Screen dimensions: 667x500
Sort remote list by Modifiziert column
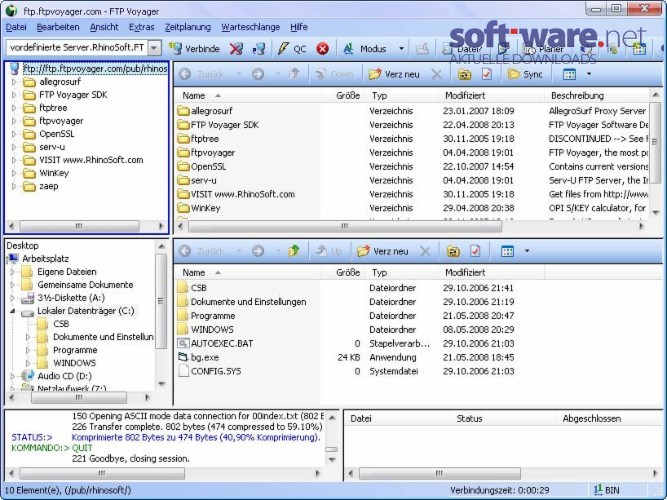491,95
